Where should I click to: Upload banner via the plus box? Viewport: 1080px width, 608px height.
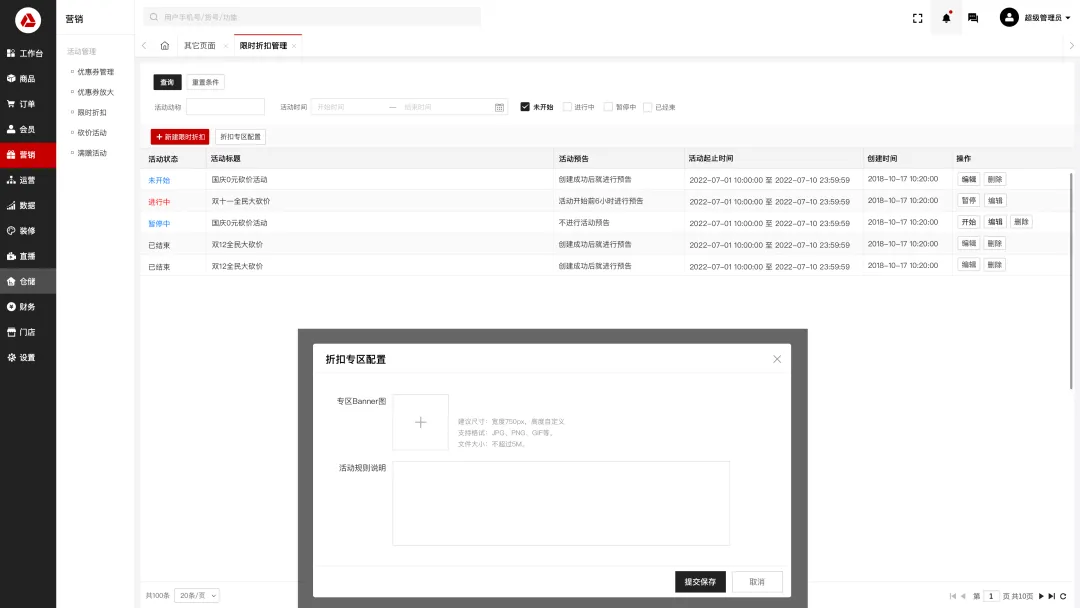tap(421, 423)
